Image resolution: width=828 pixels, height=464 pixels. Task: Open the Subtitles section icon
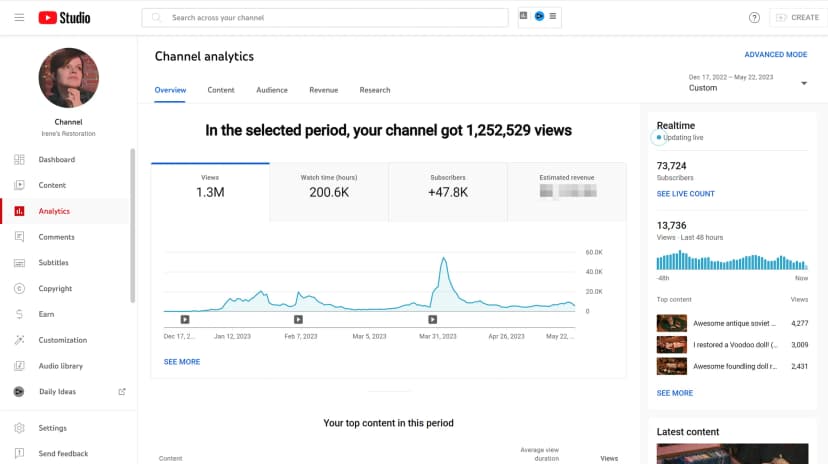19,263
